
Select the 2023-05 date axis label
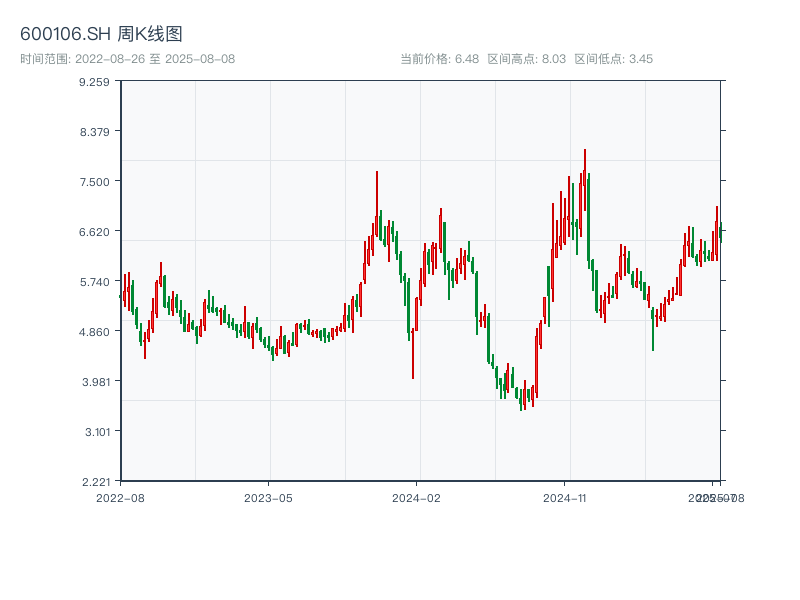pyautogui.click(x=268, y=497)
